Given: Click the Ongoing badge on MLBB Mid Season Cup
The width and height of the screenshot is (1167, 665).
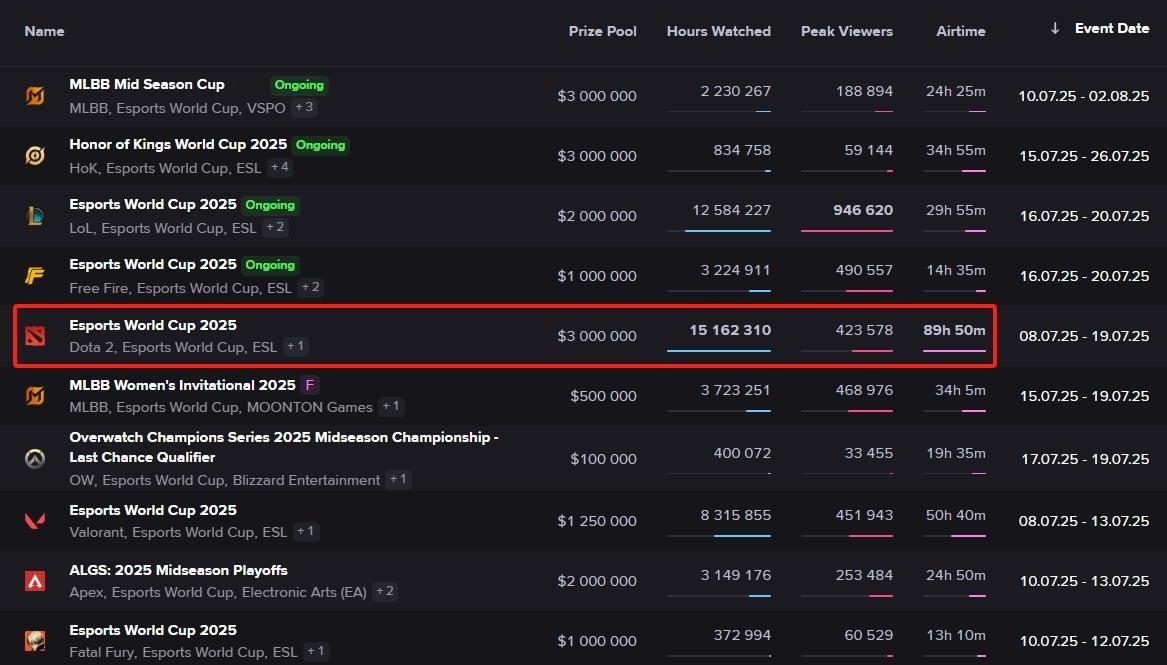Looking at the screenshot, I should coord(299,86).
